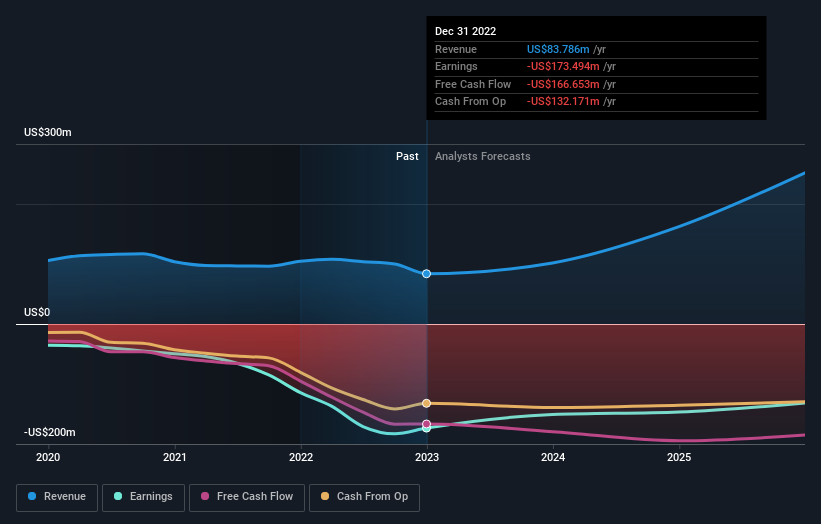Click the 2022 x-axis label
The width and height of the screenshot is (821, 524).
point(301,457)
